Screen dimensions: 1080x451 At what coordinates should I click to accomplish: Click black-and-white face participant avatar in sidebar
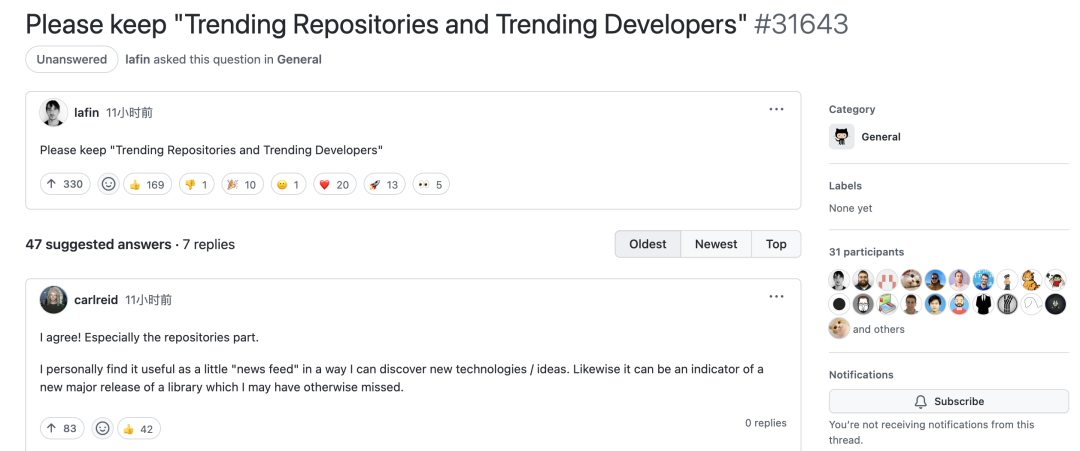pyautogui.click(x=839, y=280)
